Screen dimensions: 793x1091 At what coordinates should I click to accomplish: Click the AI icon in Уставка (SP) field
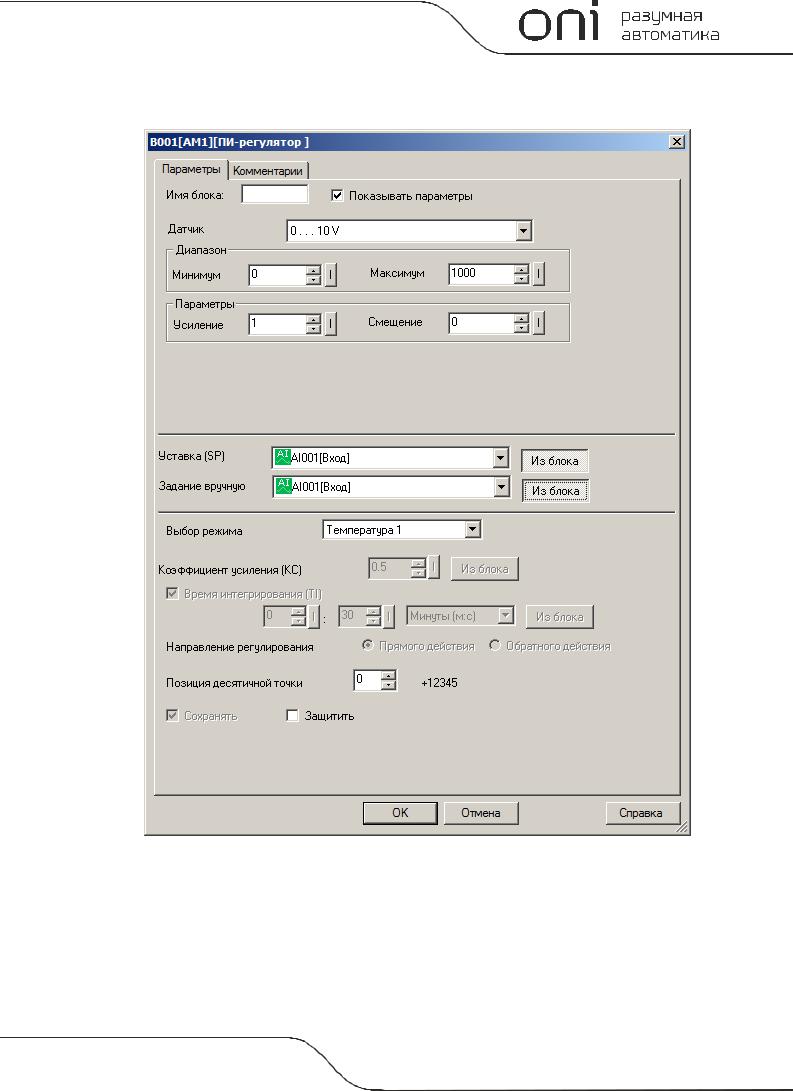click(x=282, y=457)
